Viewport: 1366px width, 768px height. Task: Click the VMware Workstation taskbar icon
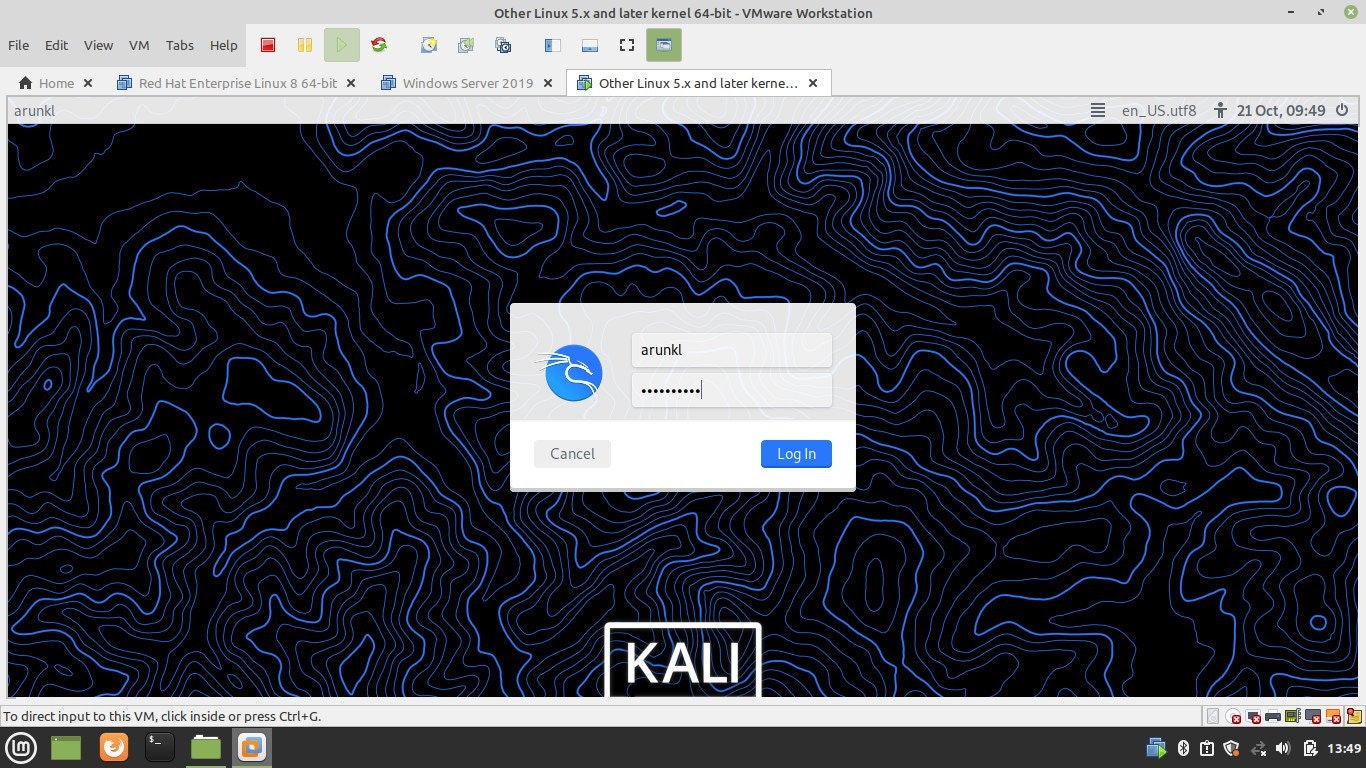[252, 747]
